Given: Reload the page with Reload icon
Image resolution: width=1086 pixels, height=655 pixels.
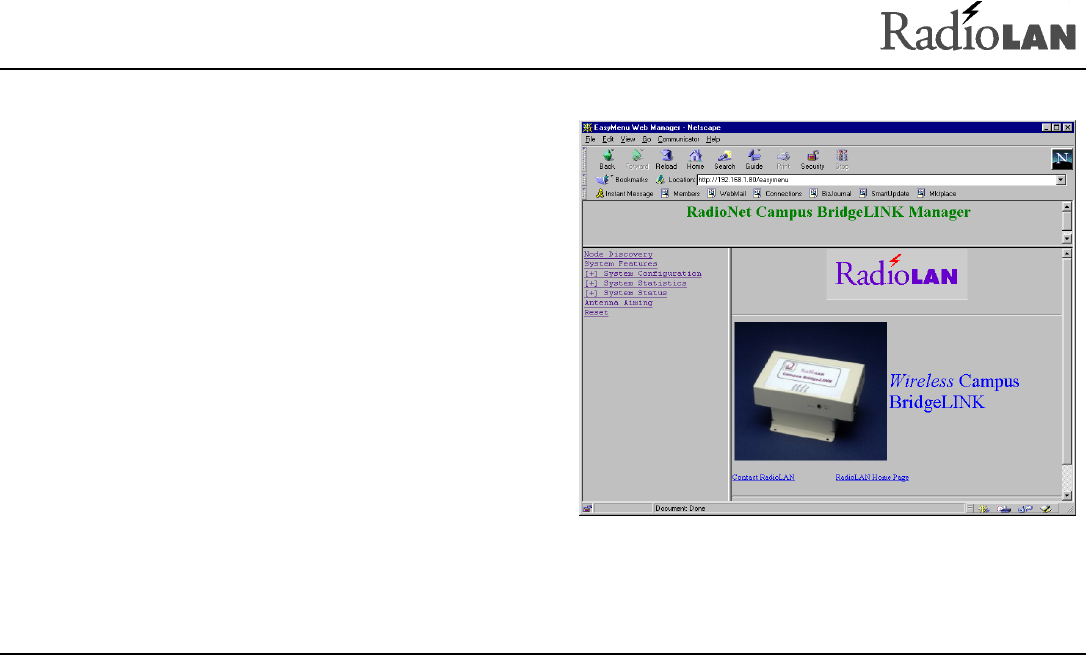Looking at the screenshot, I should (x=666, y=159).
